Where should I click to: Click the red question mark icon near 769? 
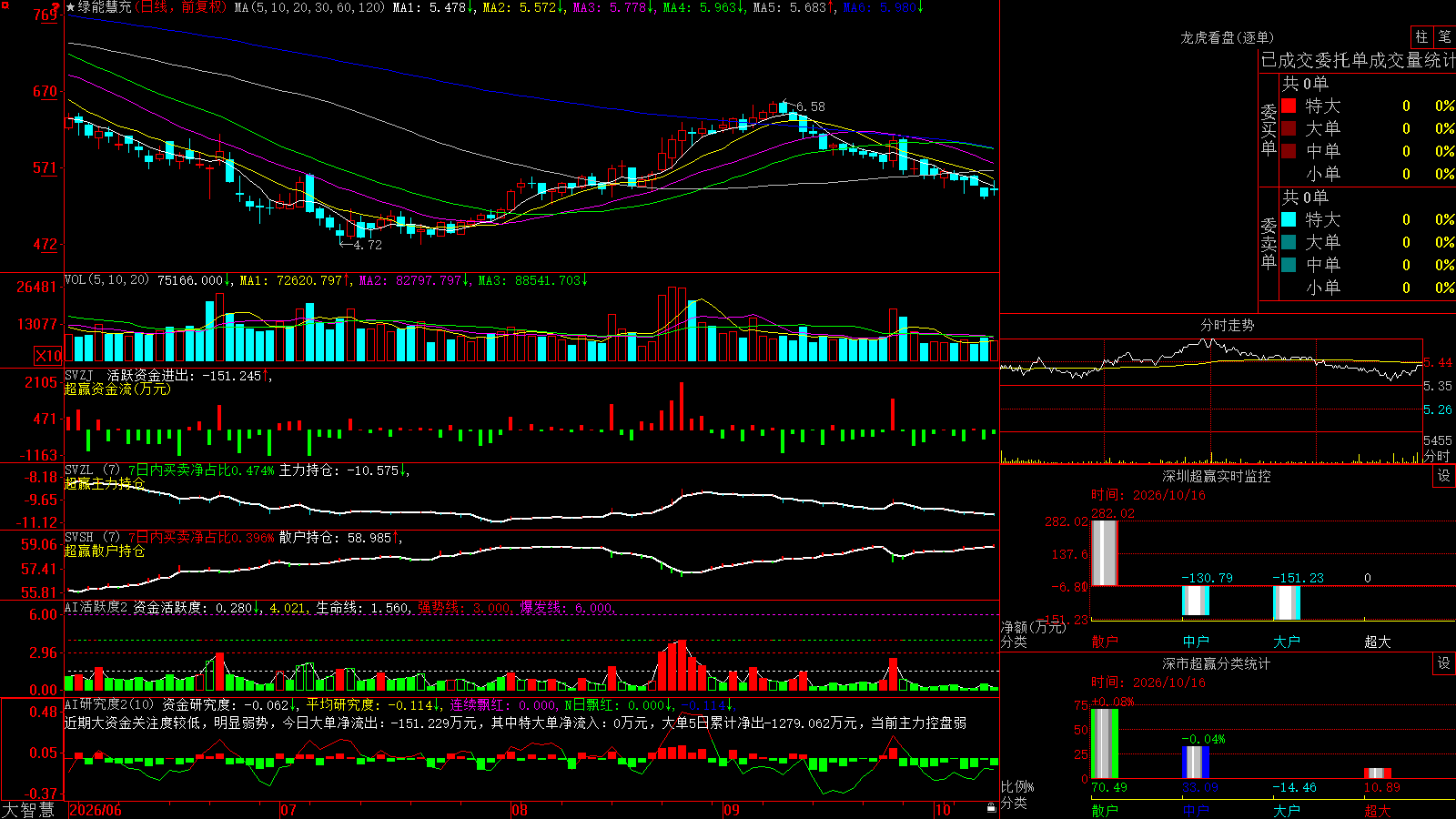56,7
